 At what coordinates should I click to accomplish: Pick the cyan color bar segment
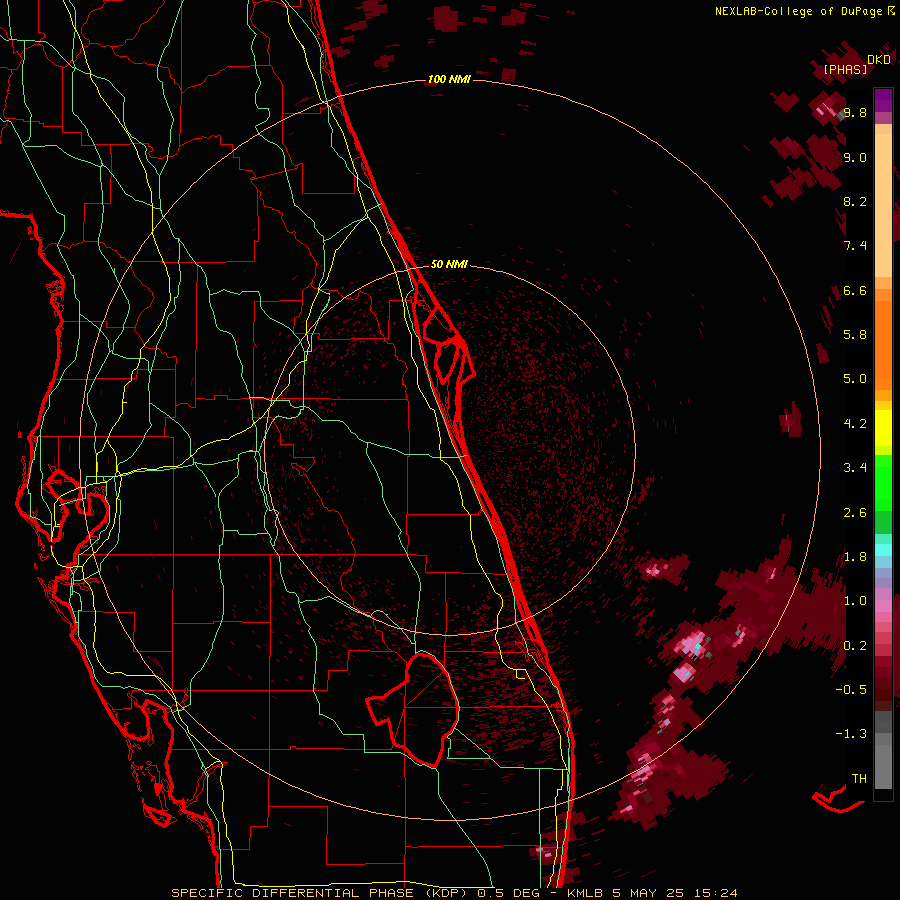883,549
